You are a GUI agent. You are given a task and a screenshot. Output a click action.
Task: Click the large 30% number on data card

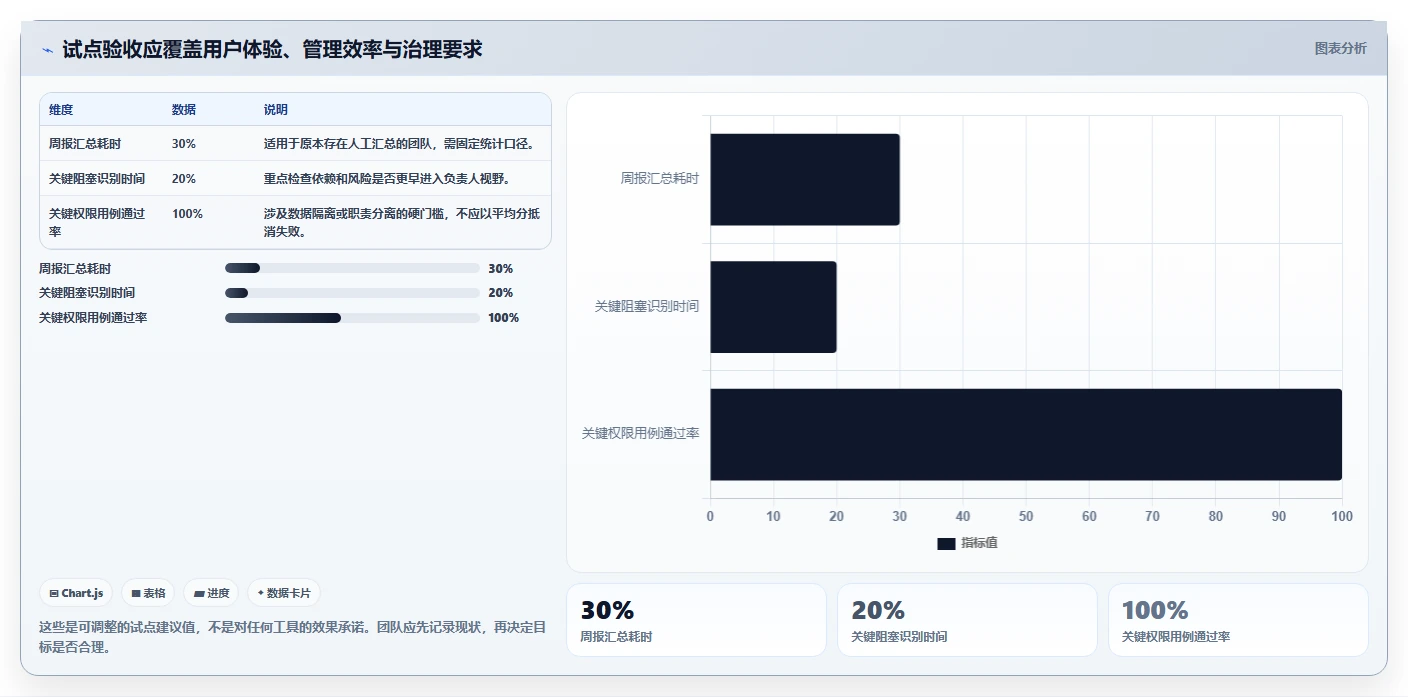607,611
